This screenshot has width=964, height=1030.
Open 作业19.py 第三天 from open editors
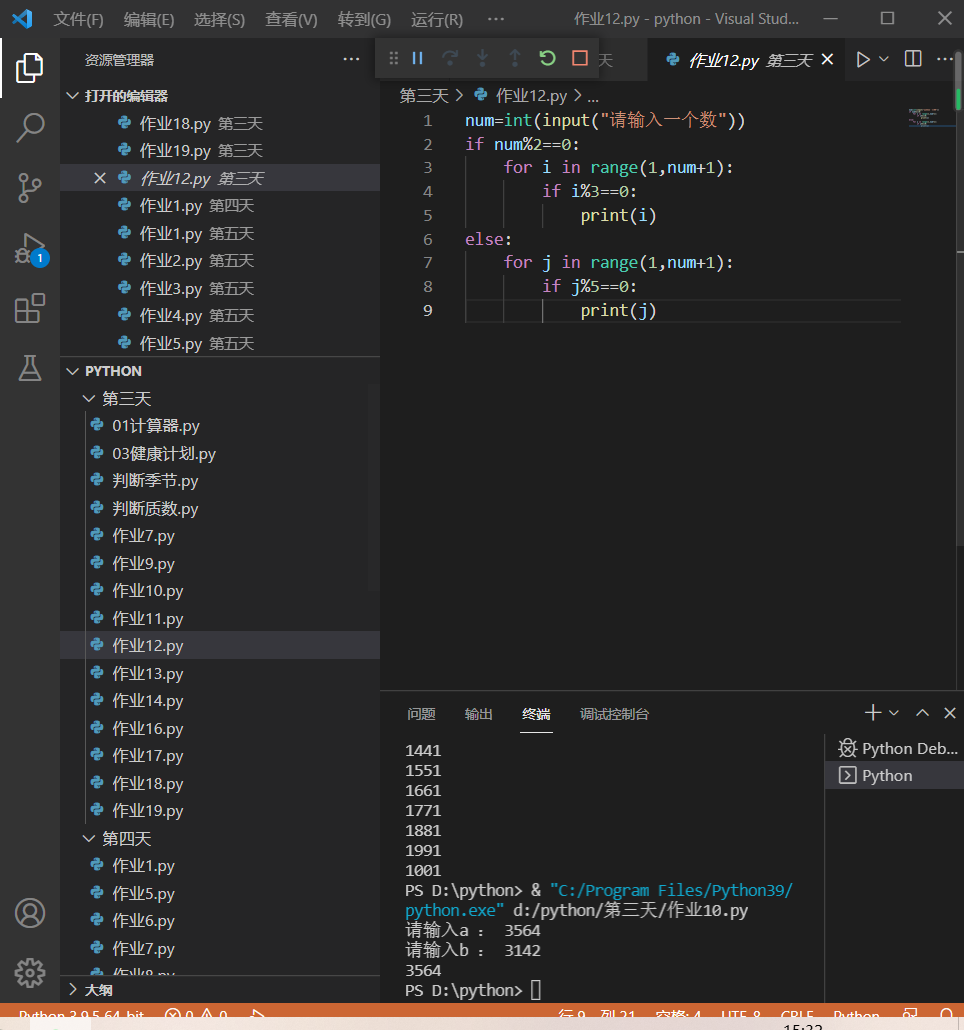pos(220,150)
